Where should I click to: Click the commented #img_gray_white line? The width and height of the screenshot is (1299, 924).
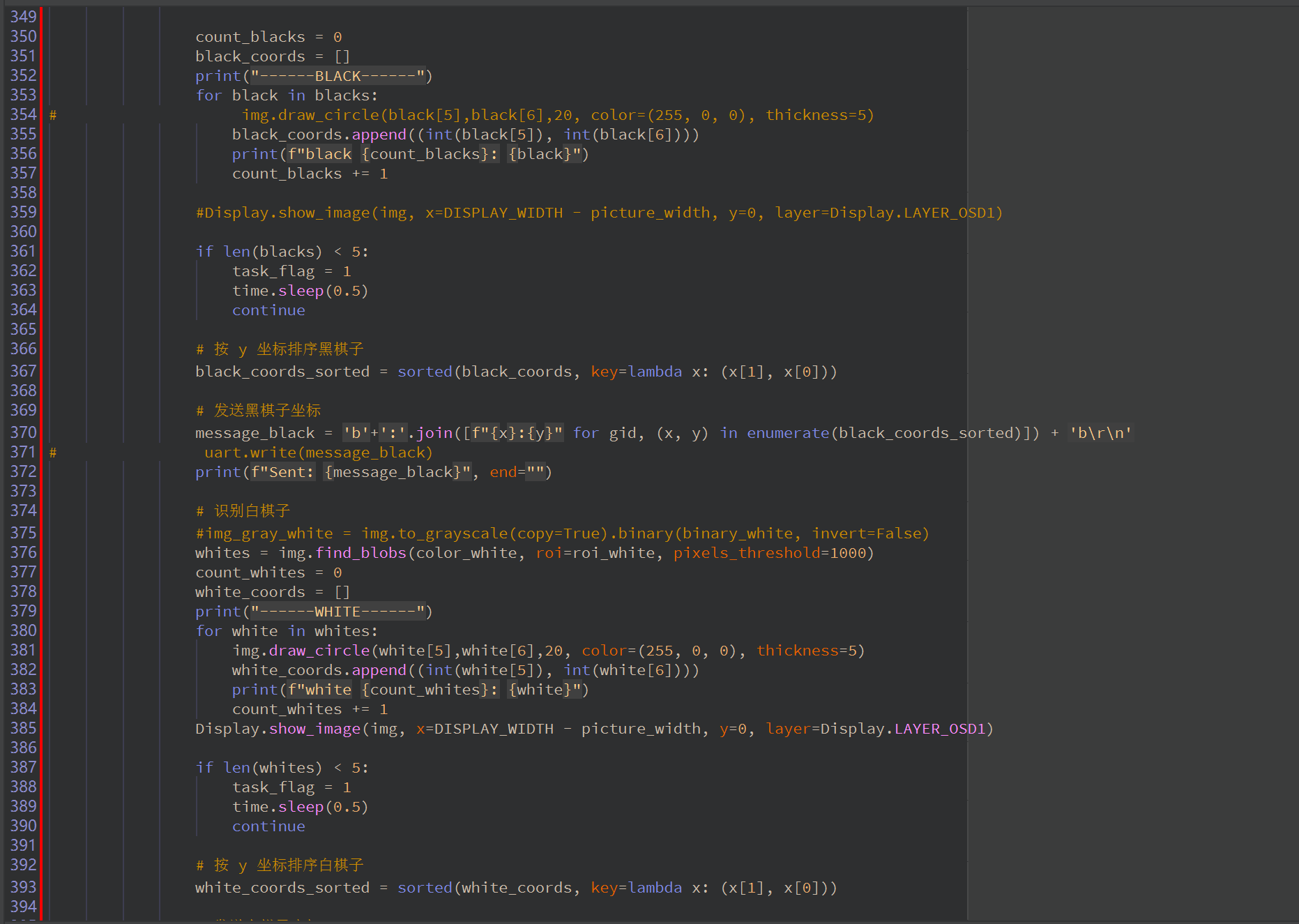(x=562, y=533)
